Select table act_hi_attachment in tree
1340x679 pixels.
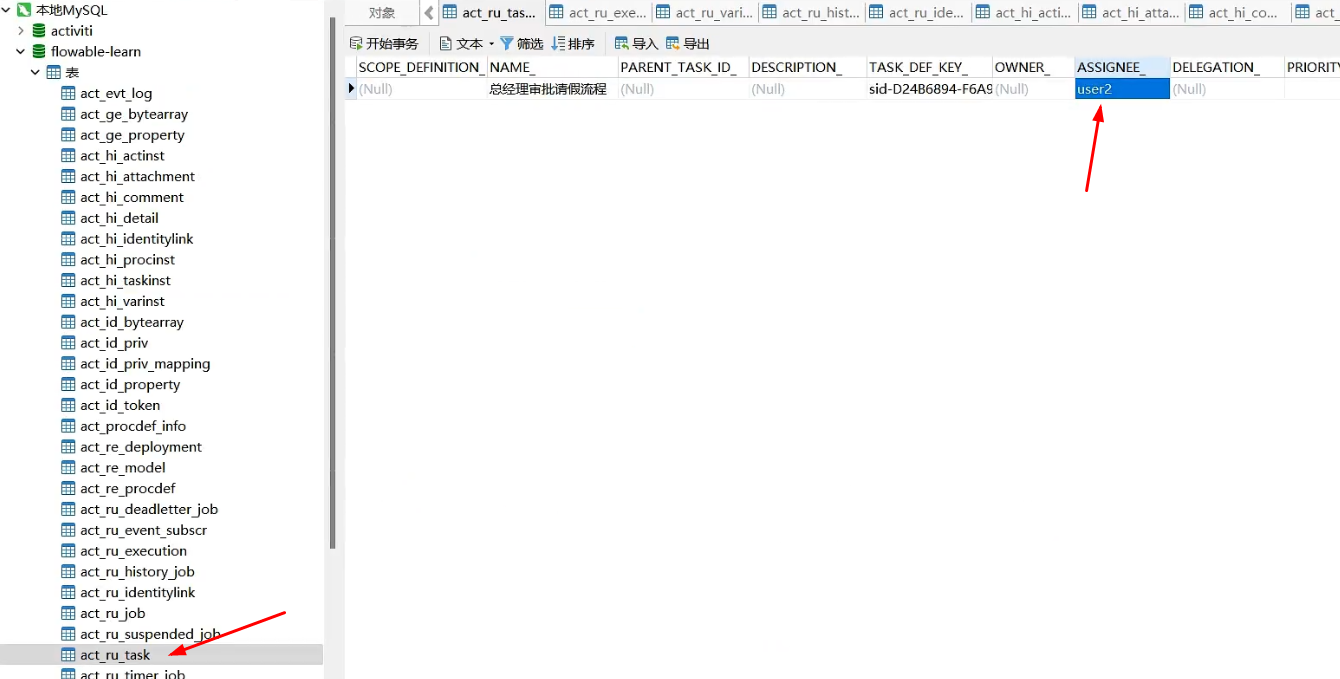[137, 177]
